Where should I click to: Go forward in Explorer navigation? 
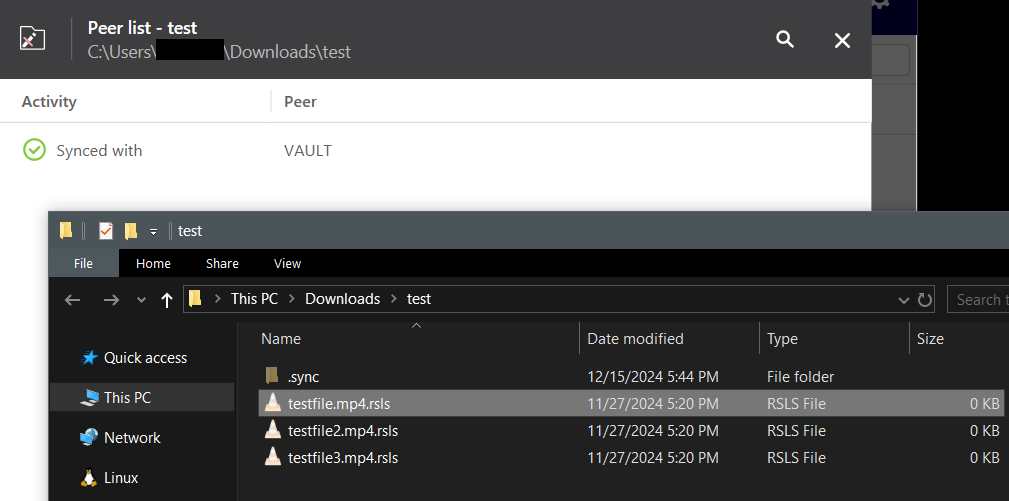click(x=111, y=299)
